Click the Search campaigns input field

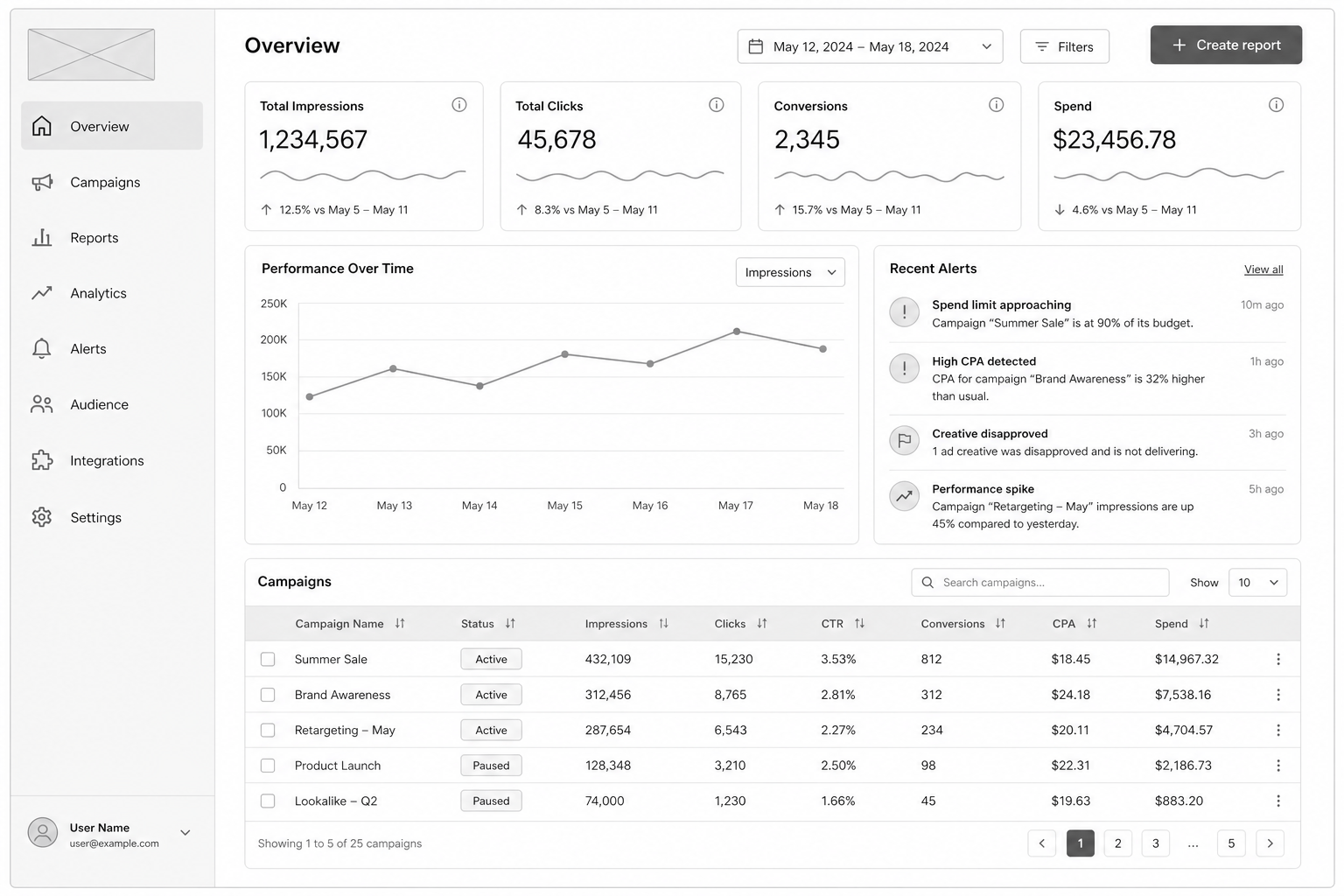click(1040, 583)
